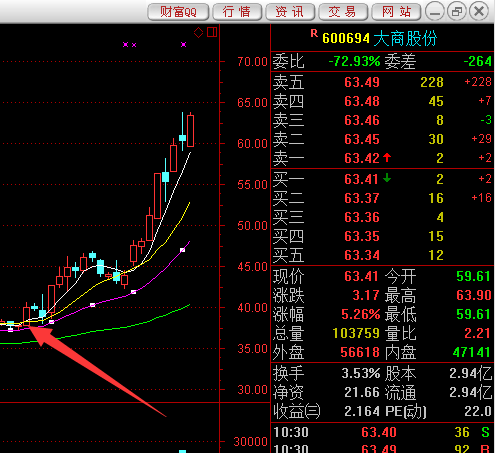Click the 最高 value 63.90
Viewport: 495px width, 453px height.
pos(474,295)
